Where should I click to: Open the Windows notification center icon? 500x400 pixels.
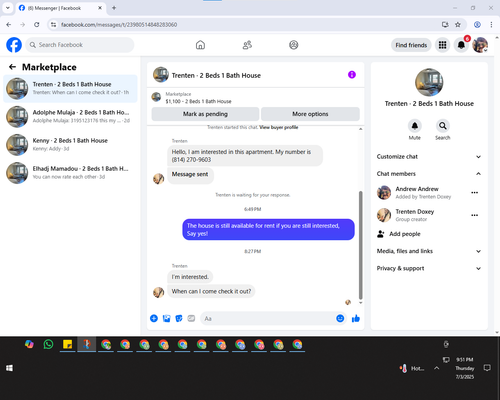pos(487,368)
